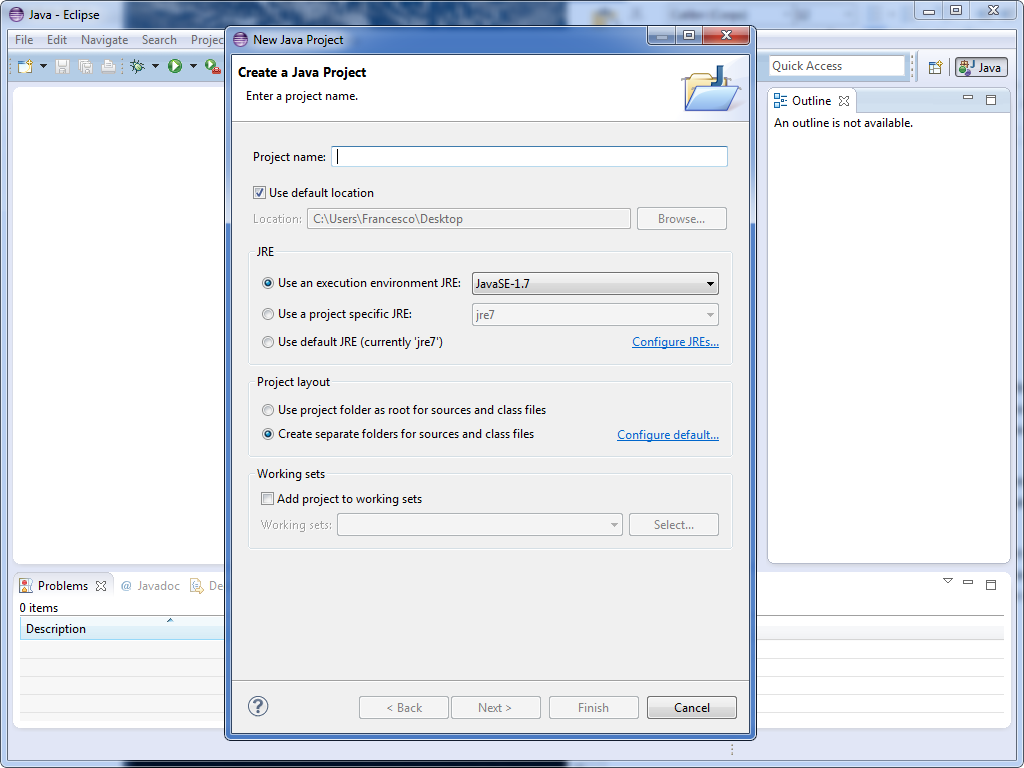
Task: Click the Outline view icon
Action: 780,100
